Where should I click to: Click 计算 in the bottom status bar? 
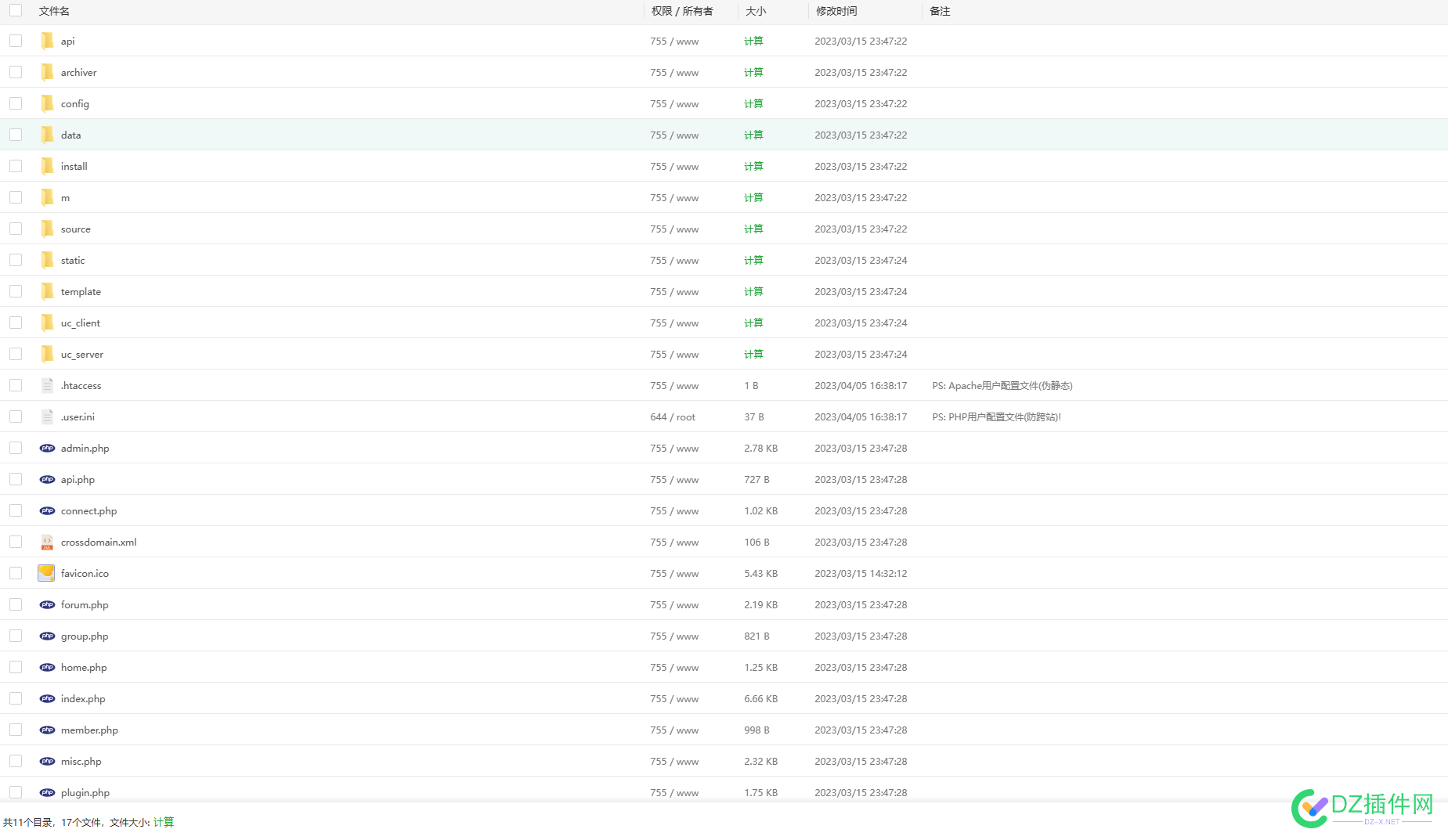click(164, 822)
